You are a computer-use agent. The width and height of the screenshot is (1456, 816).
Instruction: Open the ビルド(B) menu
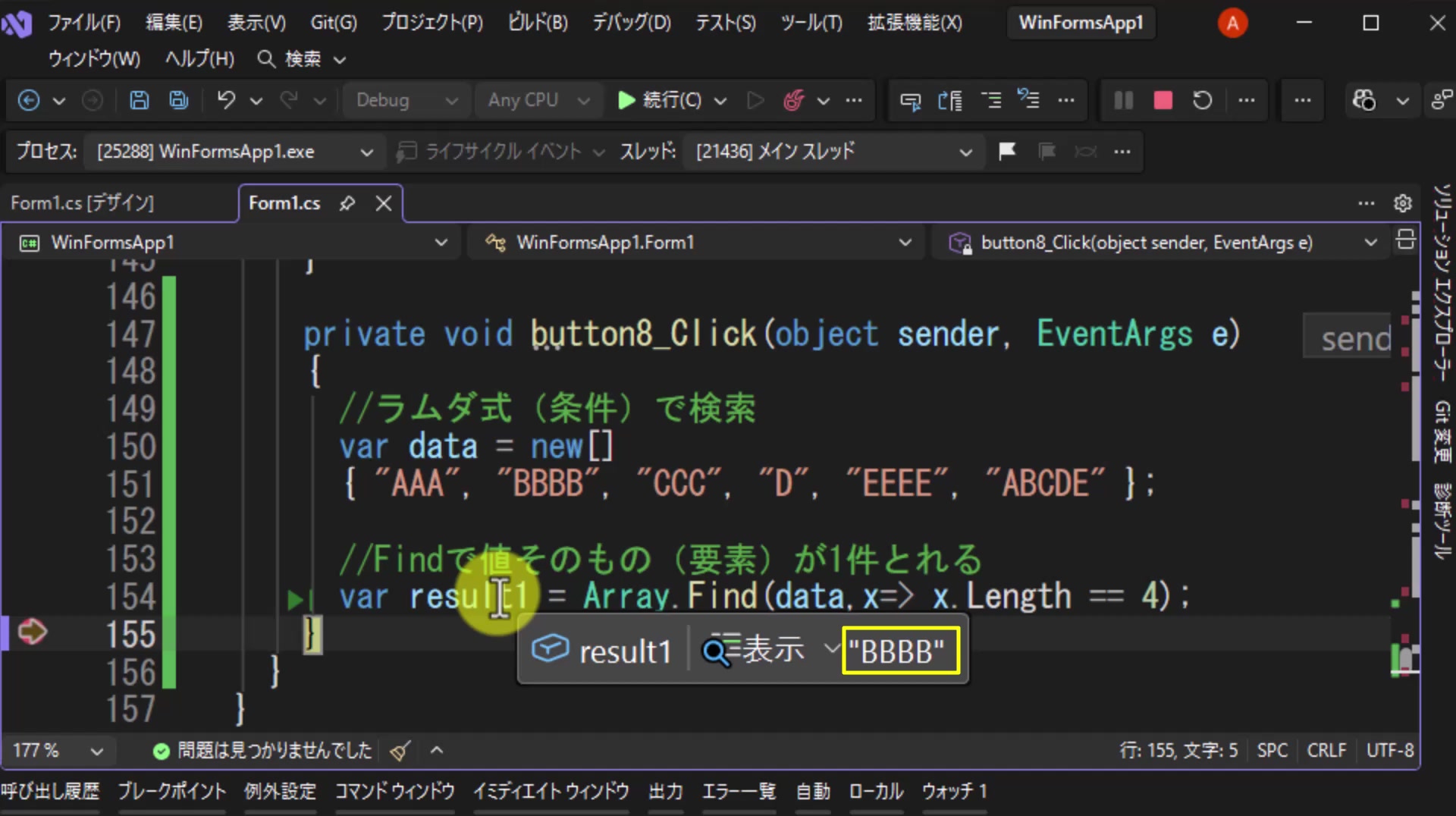click(x=538, y=23)
